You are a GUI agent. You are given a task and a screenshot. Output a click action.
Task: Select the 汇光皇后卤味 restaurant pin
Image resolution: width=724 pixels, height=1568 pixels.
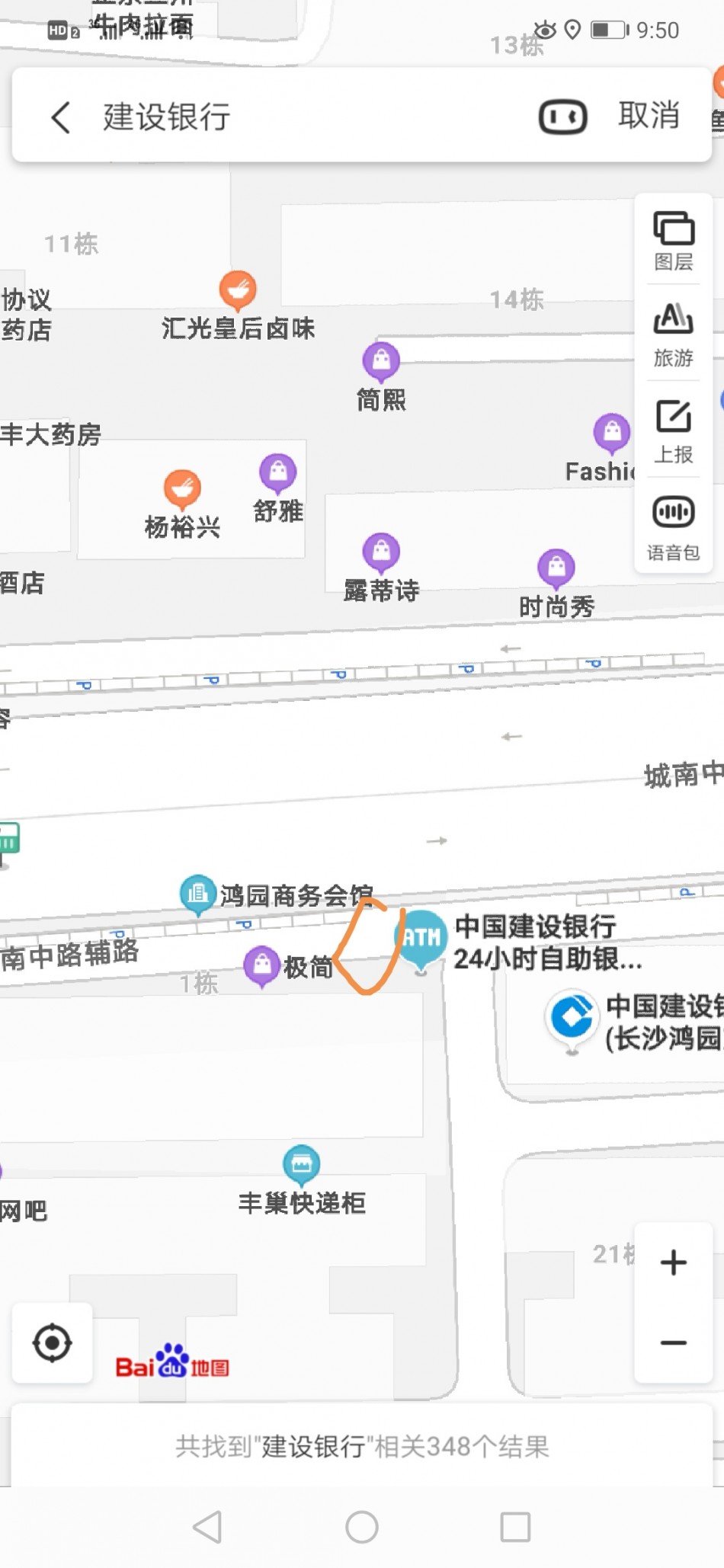238,290
